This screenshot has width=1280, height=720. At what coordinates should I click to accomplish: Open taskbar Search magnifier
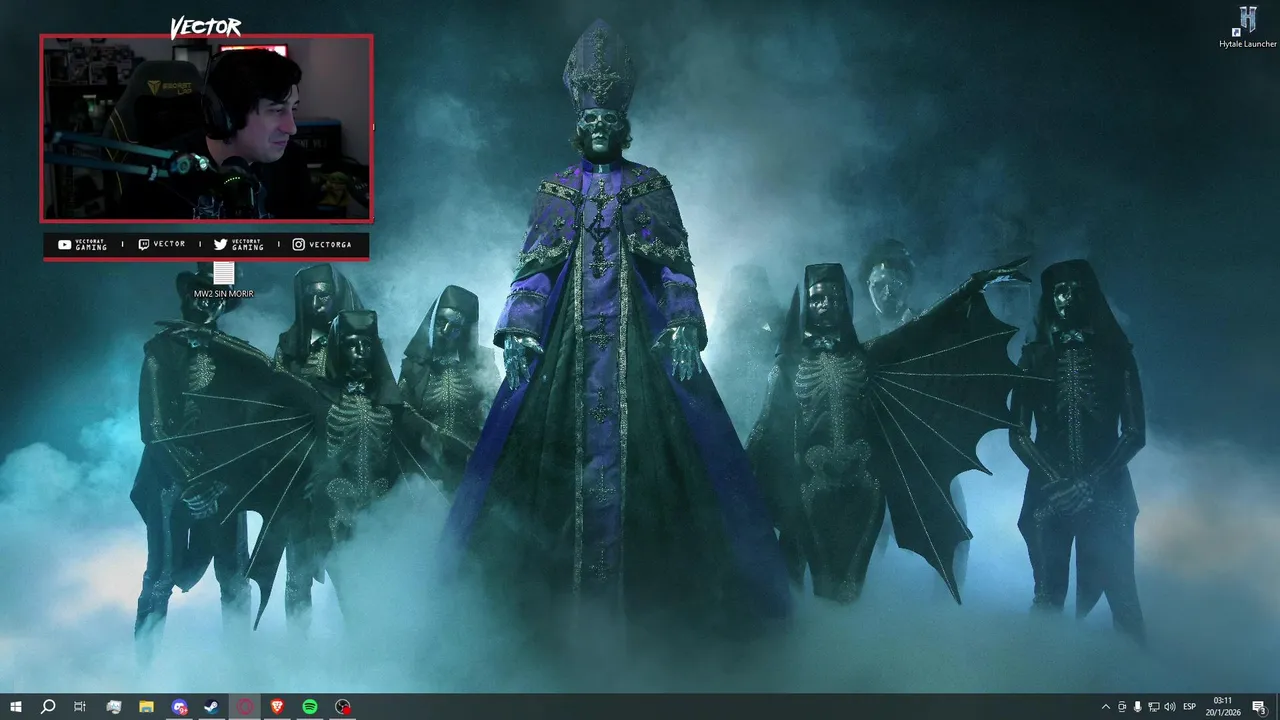[x=47, y=707]
